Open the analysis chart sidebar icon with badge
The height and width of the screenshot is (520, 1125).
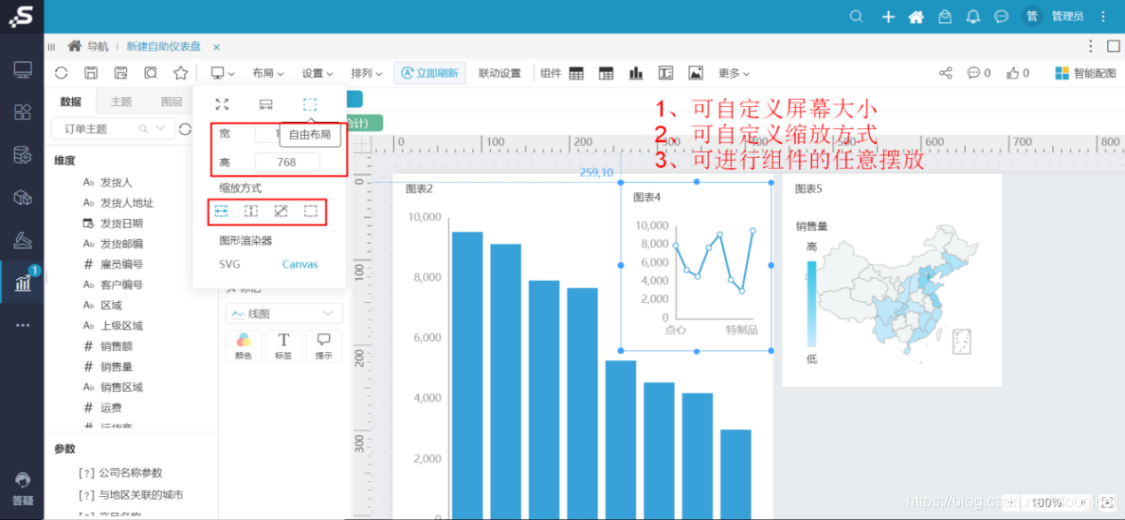click(x=22, y=282)
